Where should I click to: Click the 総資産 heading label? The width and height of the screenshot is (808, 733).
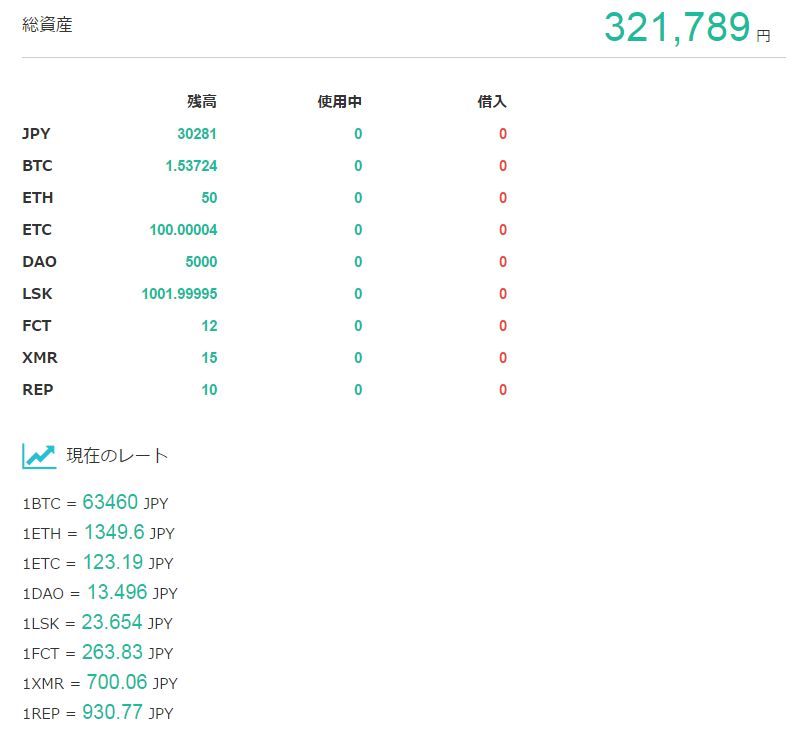[47, 25]
